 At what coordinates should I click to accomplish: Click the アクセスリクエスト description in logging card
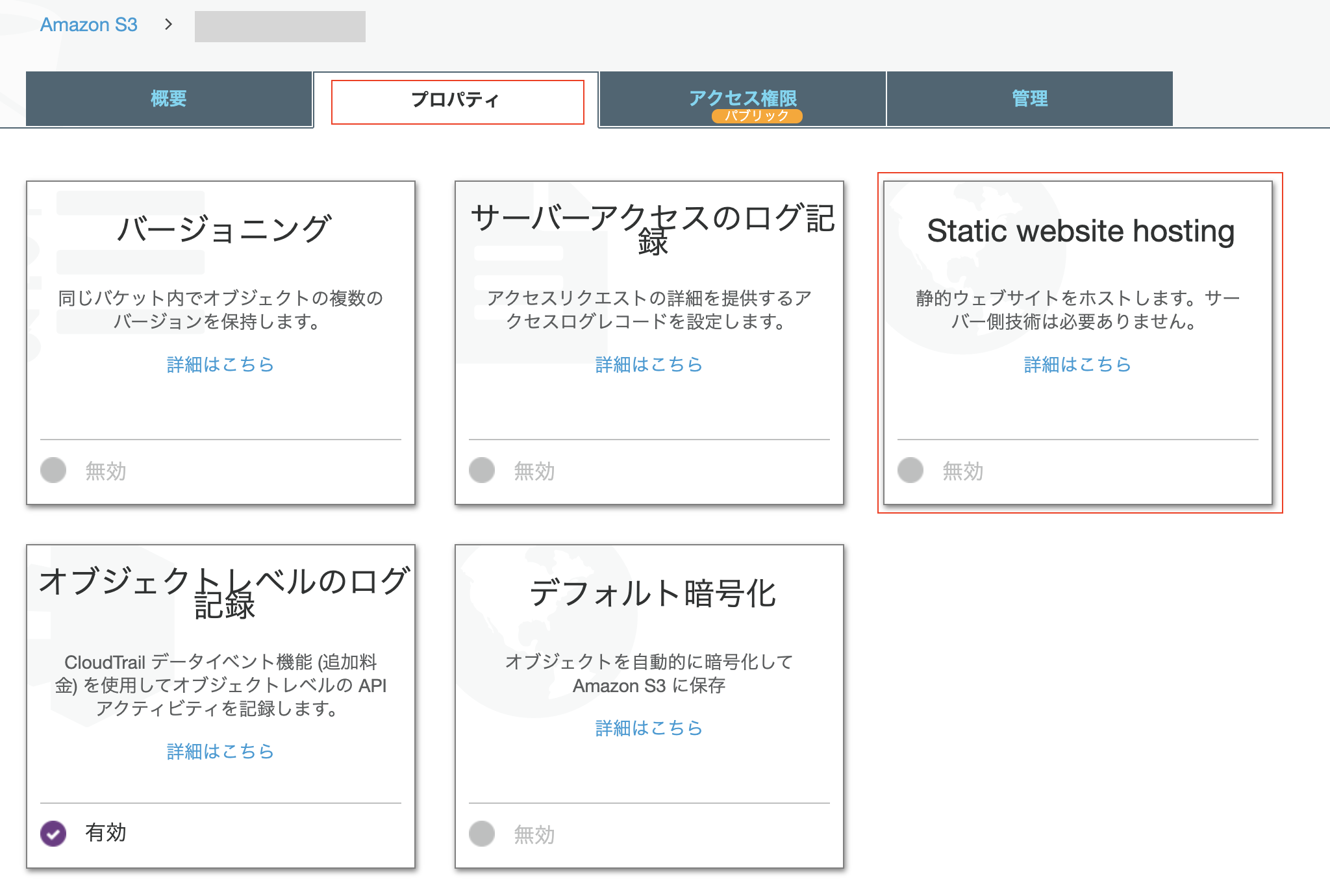(x=649, y=310)
